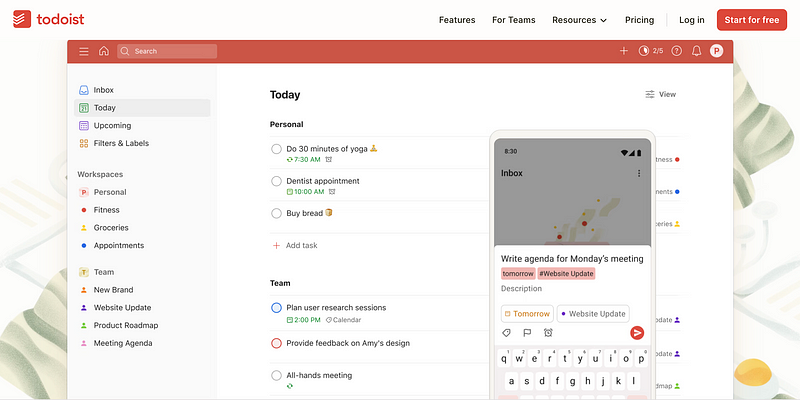Click Add task under Personal
This screenshot has height=400, width=800.
pos(295,245)
